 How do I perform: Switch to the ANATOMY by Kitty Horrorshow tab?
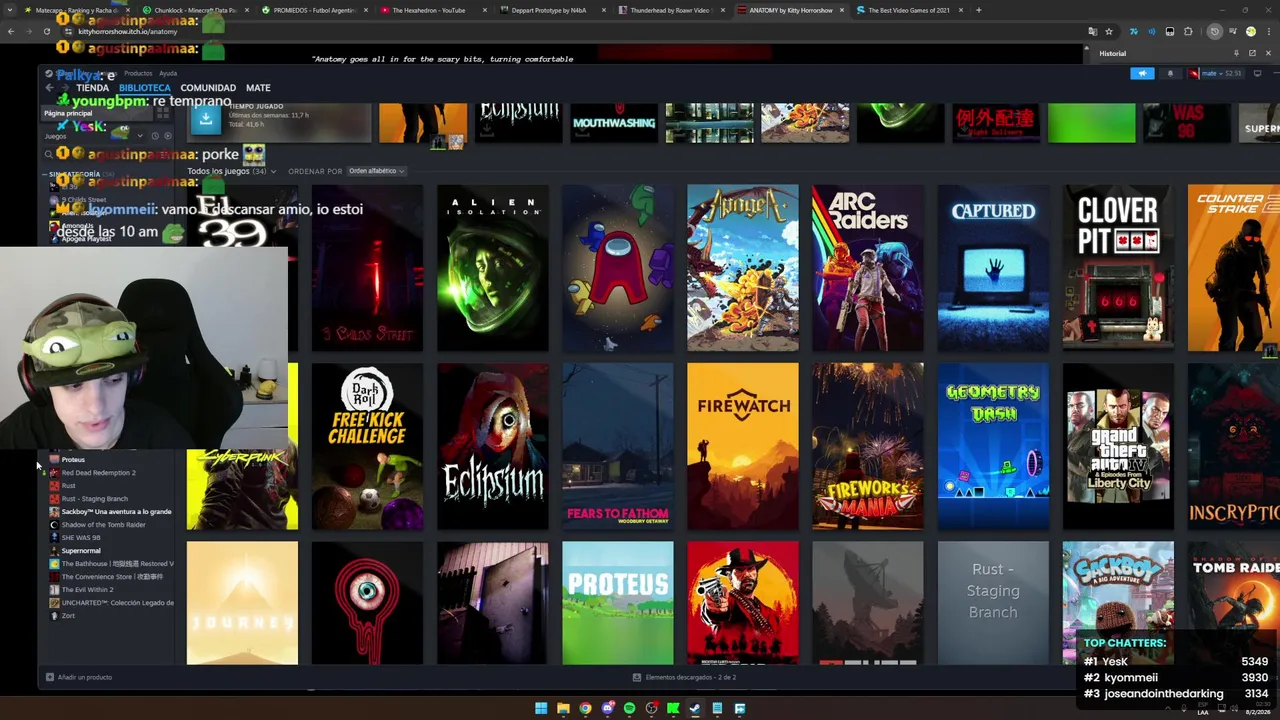[x=790, y=10]
